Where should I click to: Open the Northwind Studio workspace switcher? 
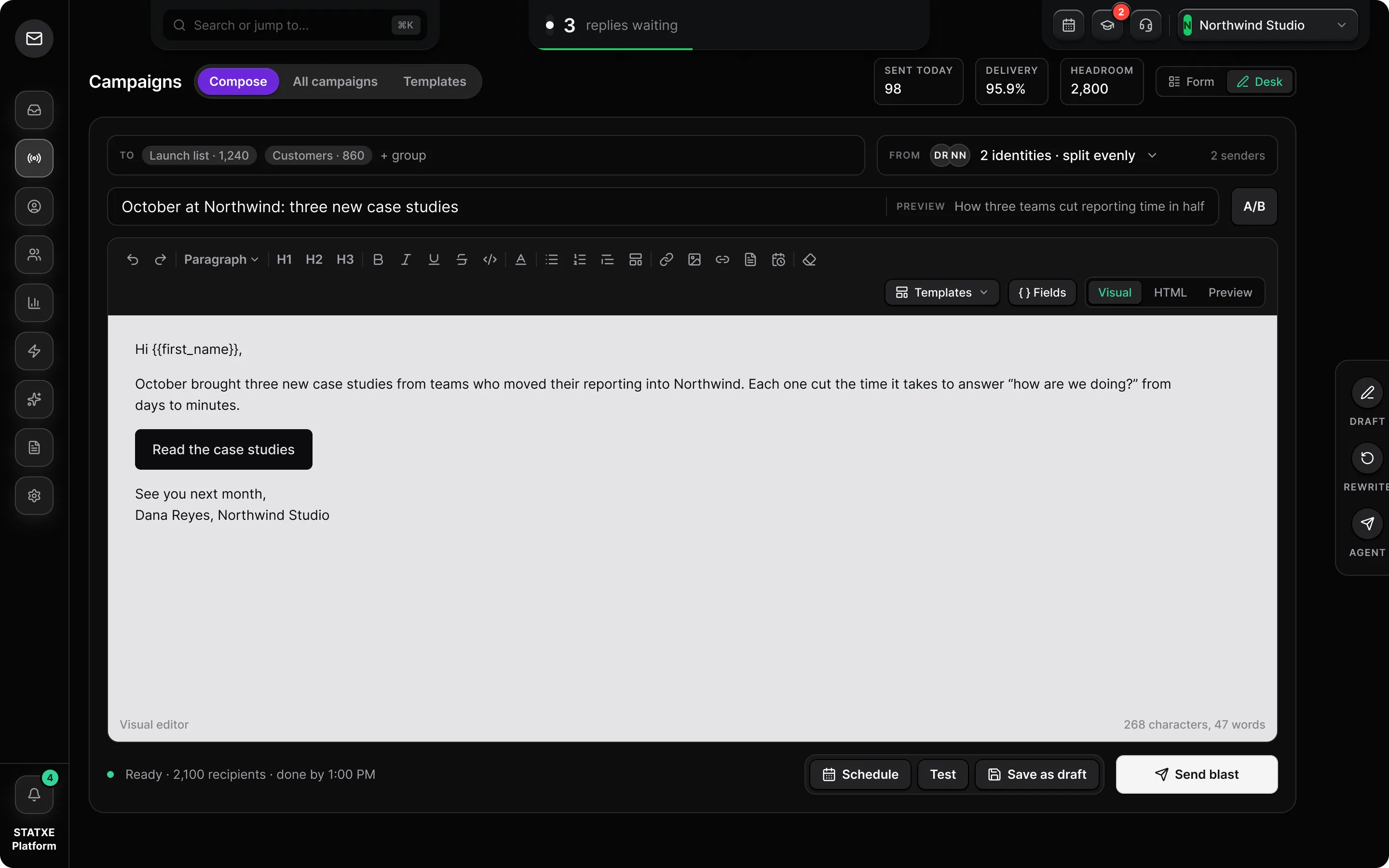(x=1267, y=25)
